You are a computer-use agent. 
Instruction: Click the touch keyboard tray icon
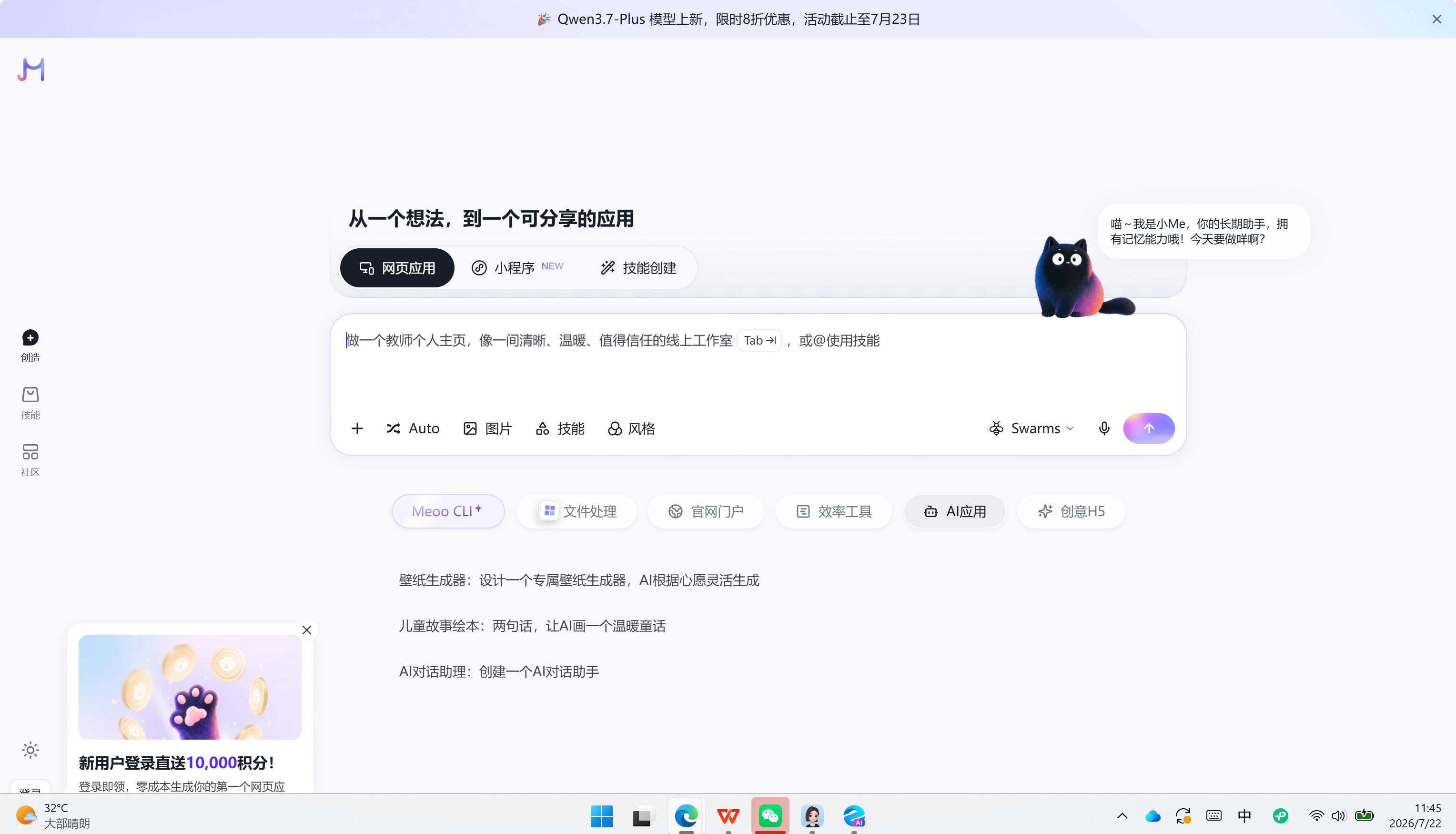[1214, 816]
